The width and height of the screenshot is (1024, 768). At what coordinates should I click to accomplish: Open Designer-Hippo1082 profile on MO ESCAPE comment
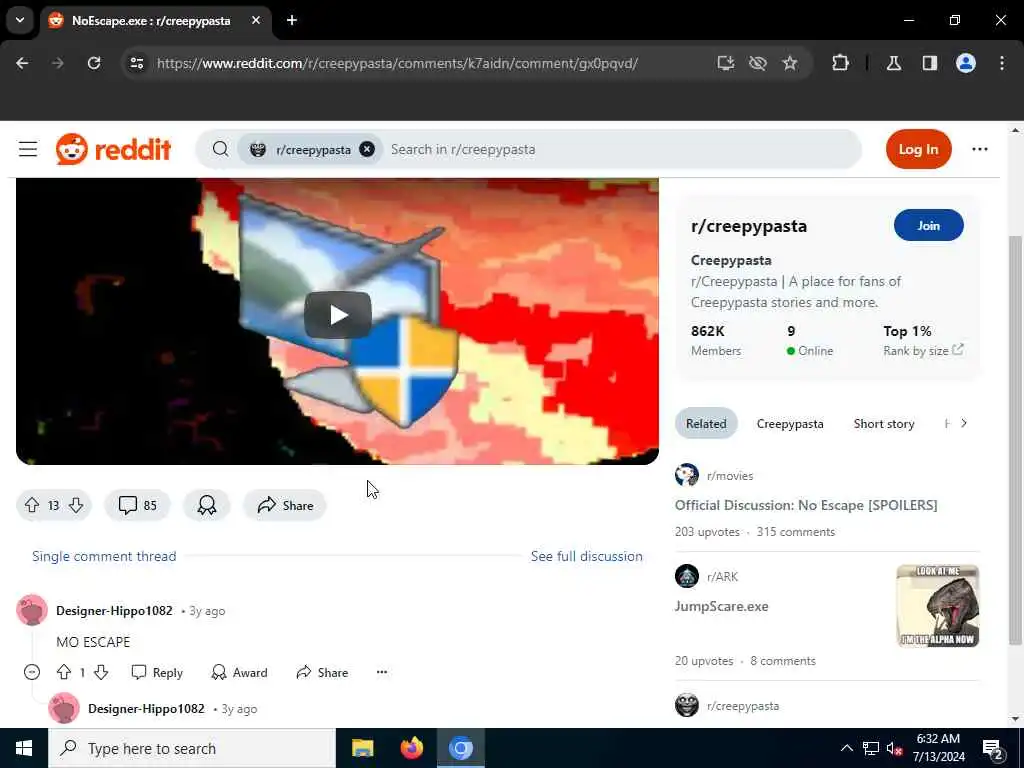[114, 611]
